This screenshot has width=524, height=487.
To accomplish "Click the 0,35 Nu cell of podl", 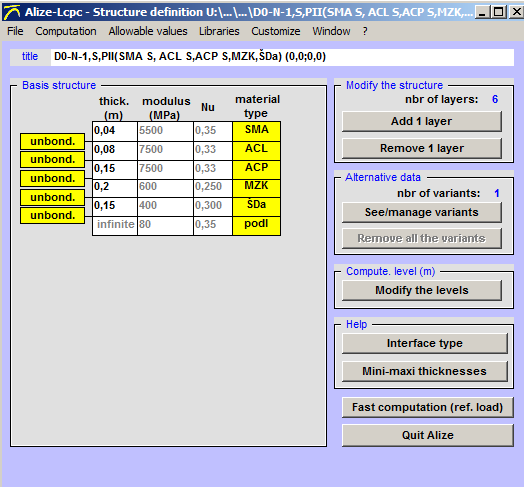I will (x=213, y=226).
